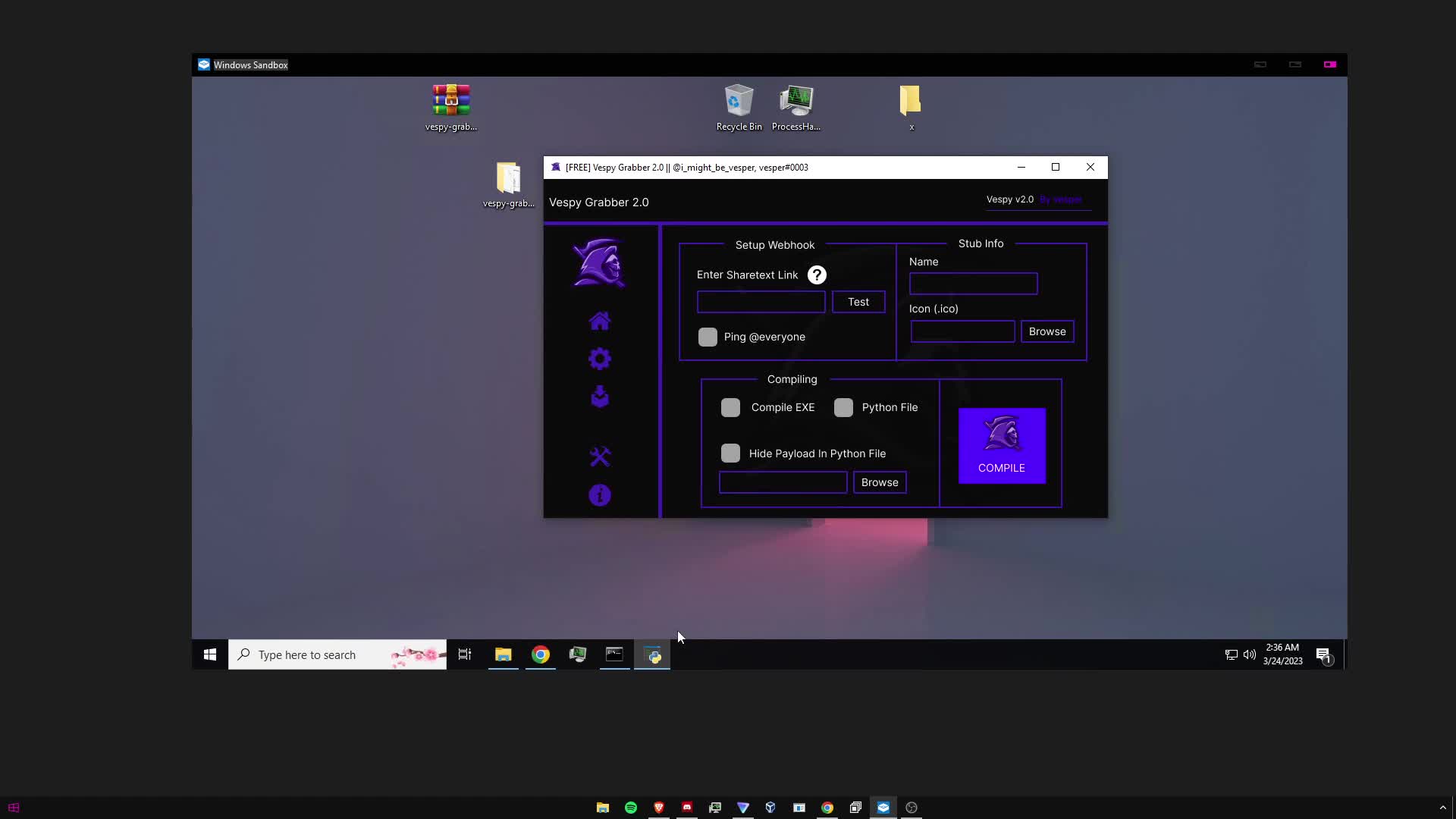Open the Sharetext Link help question mark
This screenshot has height=819, width=1456.
point(817,275)
